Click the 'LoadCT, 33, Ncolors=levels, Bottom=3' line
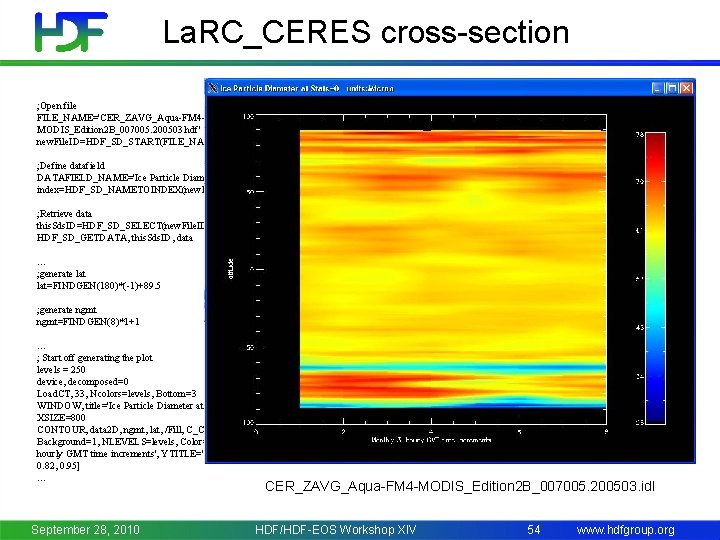The height and width of the screenshot is (540, 720). pyautogui.click(x=117, y=394)
